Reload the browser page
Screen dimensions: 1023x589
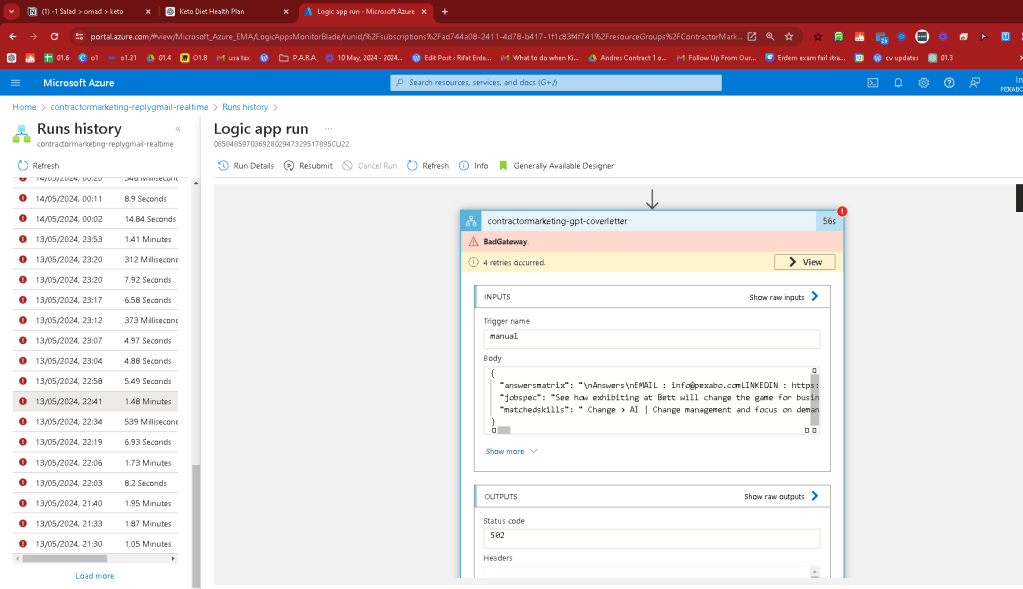point(55,37)
